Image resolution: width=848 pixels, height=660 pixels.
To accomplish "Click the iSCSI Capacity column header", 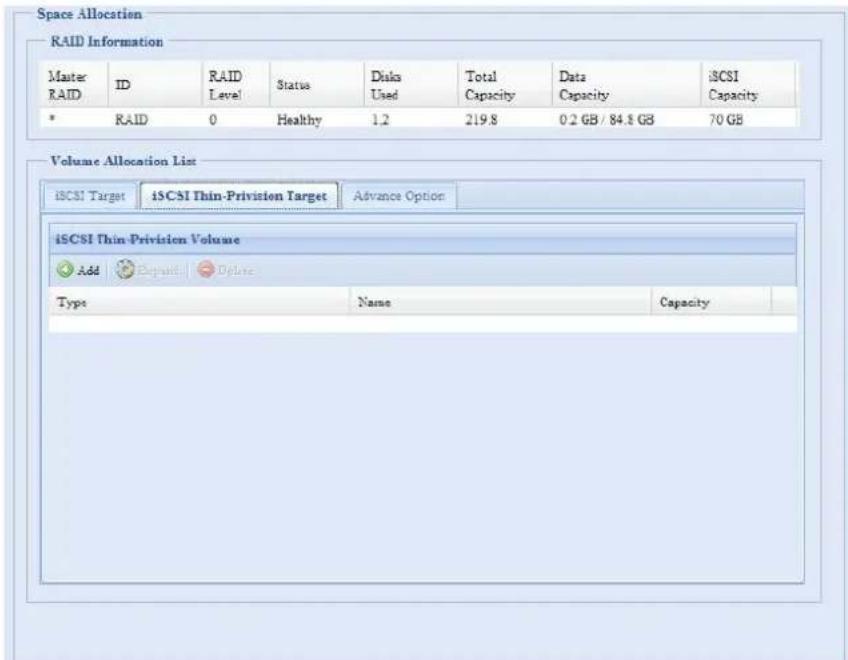I will tap(748, 85).
